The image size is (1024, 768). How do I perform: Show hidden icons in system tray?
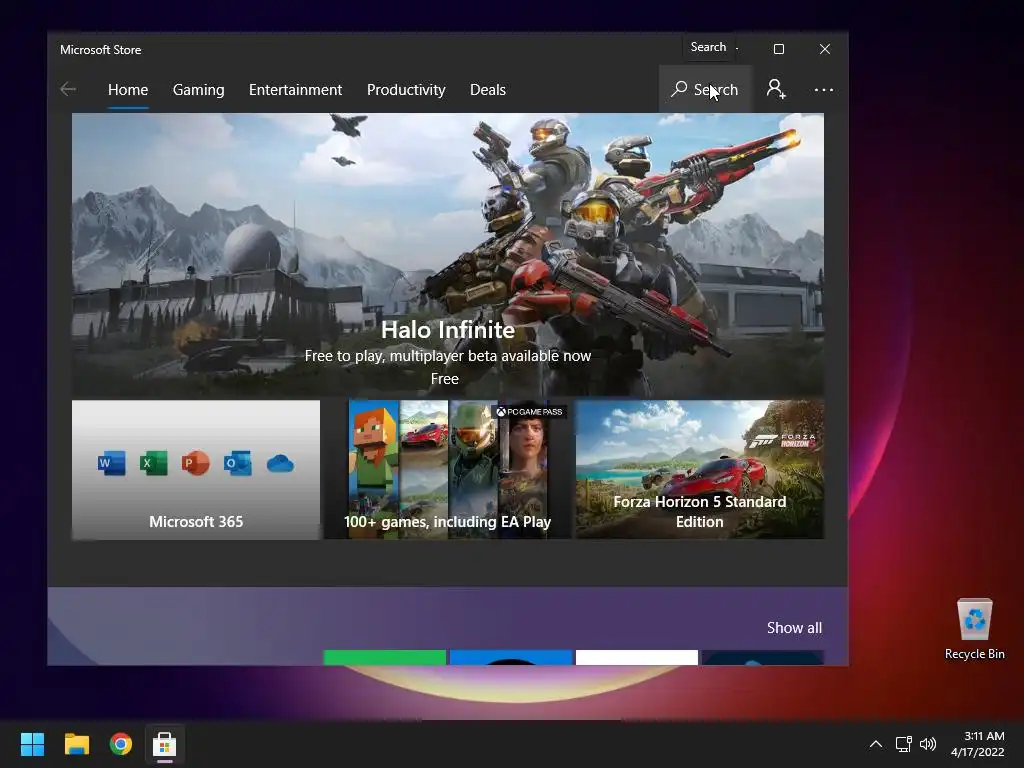coord(876,744)
